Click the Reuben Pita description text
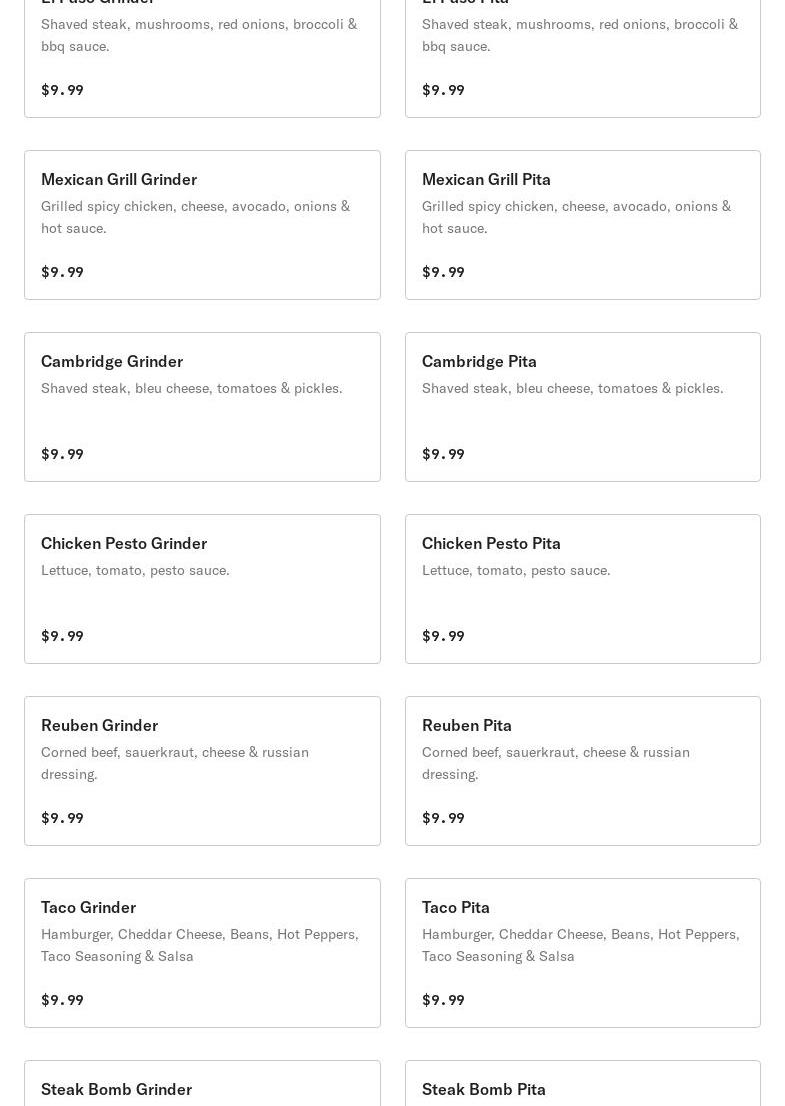Image resolution: width=785 pixels, height=1106 pixels. click(x=555, y=763)
